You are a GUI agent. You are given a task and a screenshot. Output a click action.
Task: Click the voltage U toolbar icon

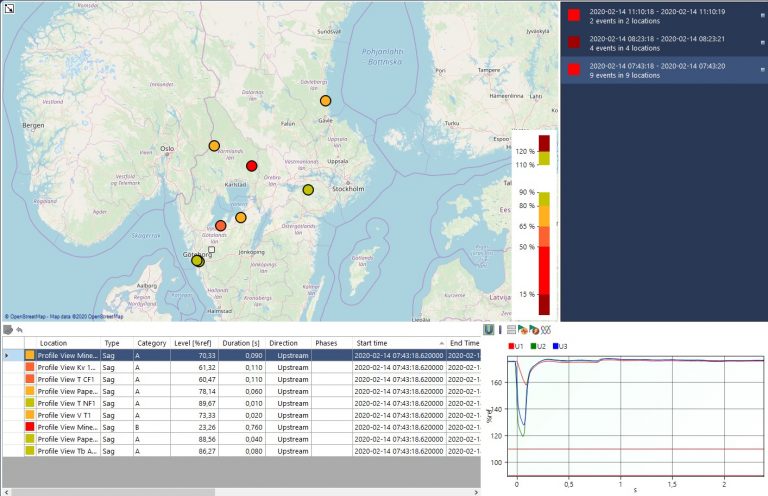pyautogui.click(x=488, y=330)
